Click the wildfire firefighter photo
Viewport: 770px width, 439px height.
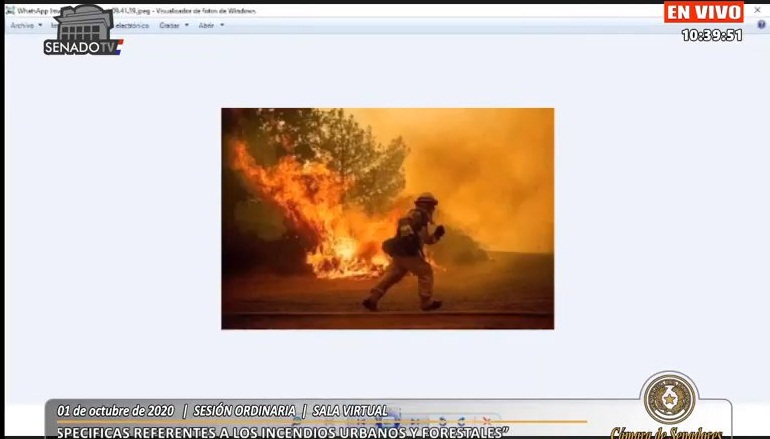[x=387, y=219]
